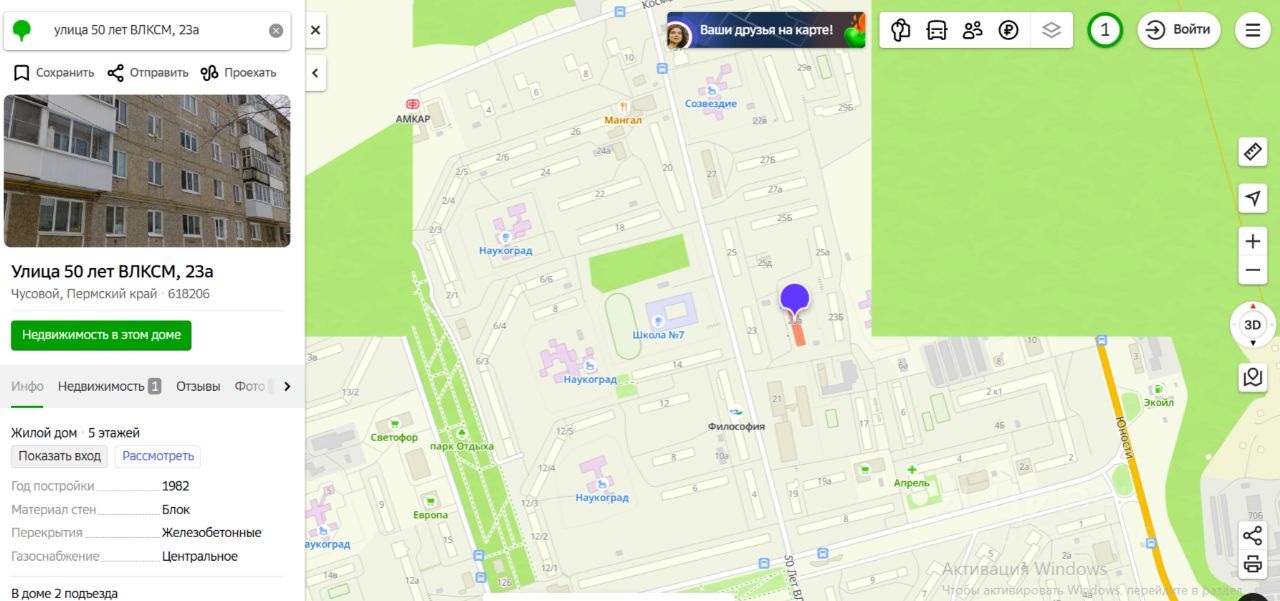Click the Недвижимость в этом доме button
Viewport: 1280px width, 601px height.
click(101, 335)
